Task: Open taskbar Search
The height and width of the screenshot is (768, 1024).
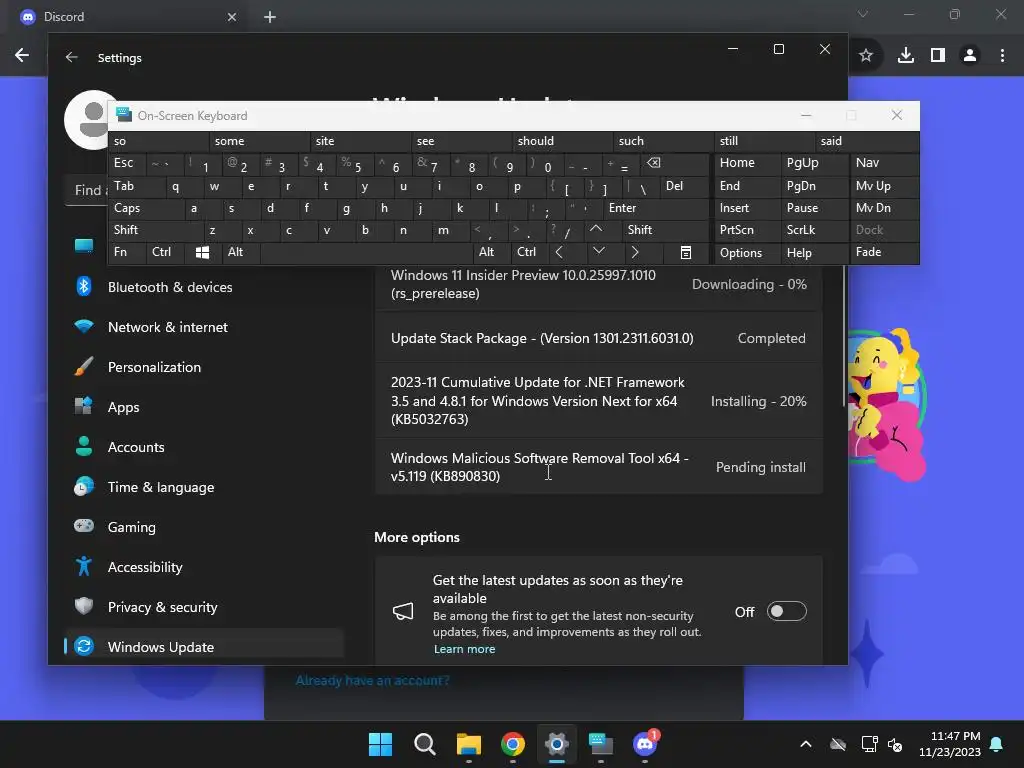Action: click(424, 744)
